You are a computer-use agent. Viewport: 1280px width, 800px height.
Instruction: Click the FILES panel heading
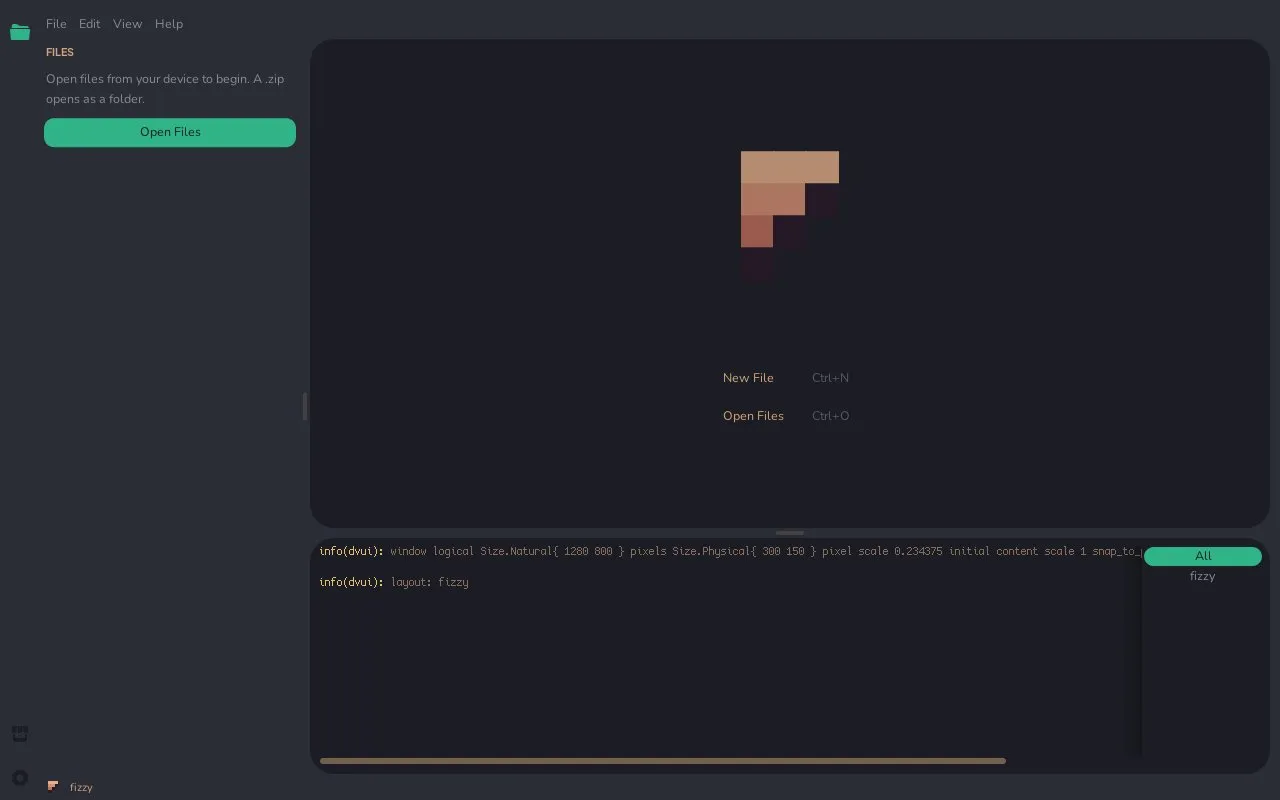[x=60, y=52]
